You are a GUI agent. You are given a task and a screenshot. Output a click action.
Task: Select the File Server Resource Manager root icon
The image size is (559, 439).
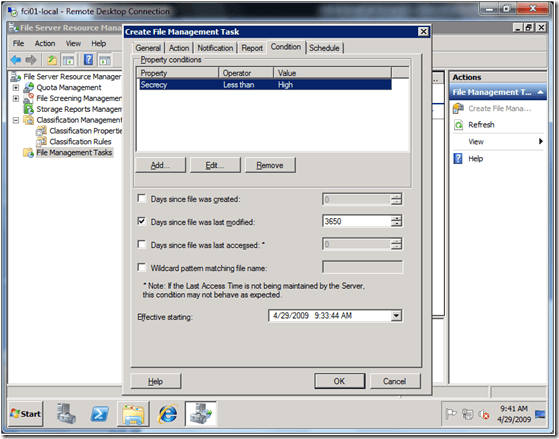pyautogui.click(x=15, y=77)
